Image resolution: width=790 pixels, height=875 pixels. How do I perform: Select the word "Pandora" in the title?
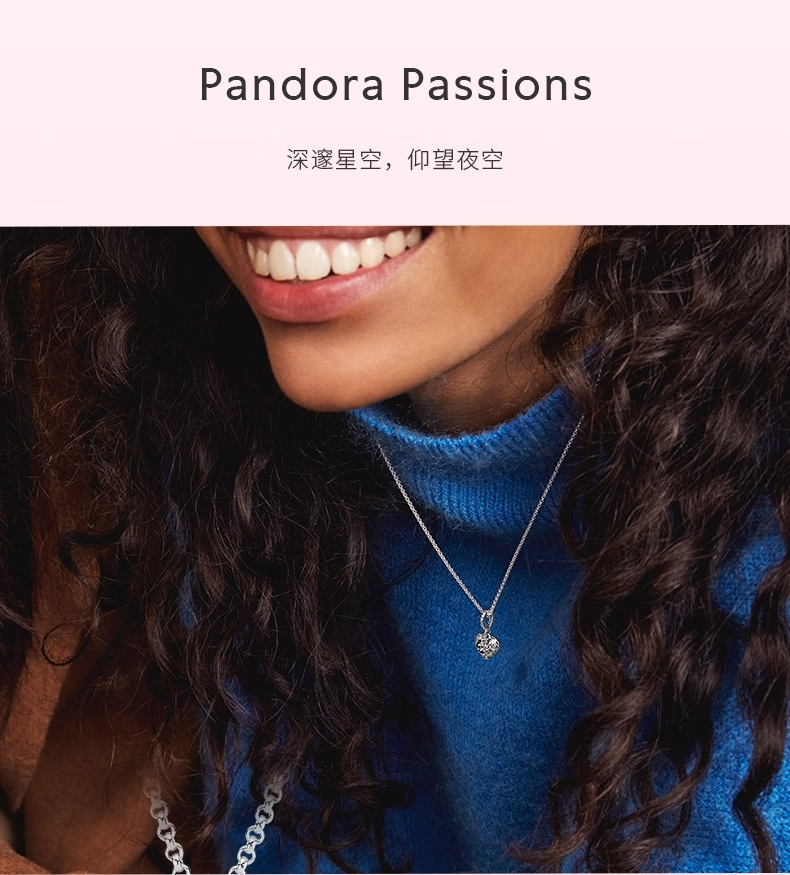click(x=292, y=84)
